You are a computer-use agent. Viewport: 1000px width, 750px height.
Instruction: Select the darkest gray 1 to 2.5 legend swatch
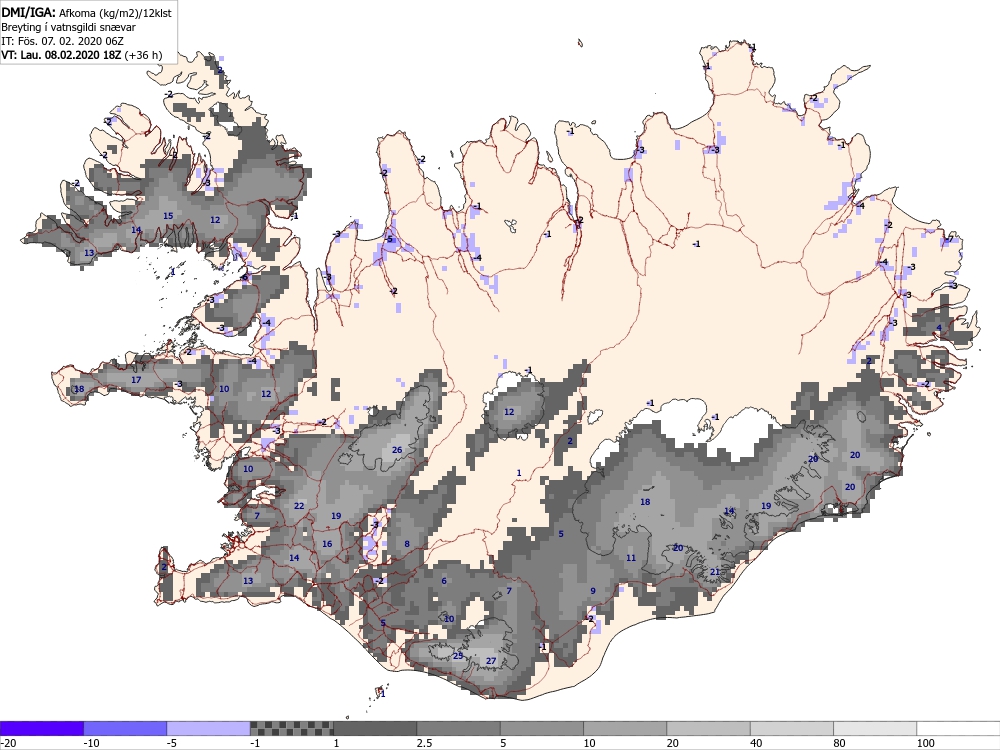[x=375, y=728]
